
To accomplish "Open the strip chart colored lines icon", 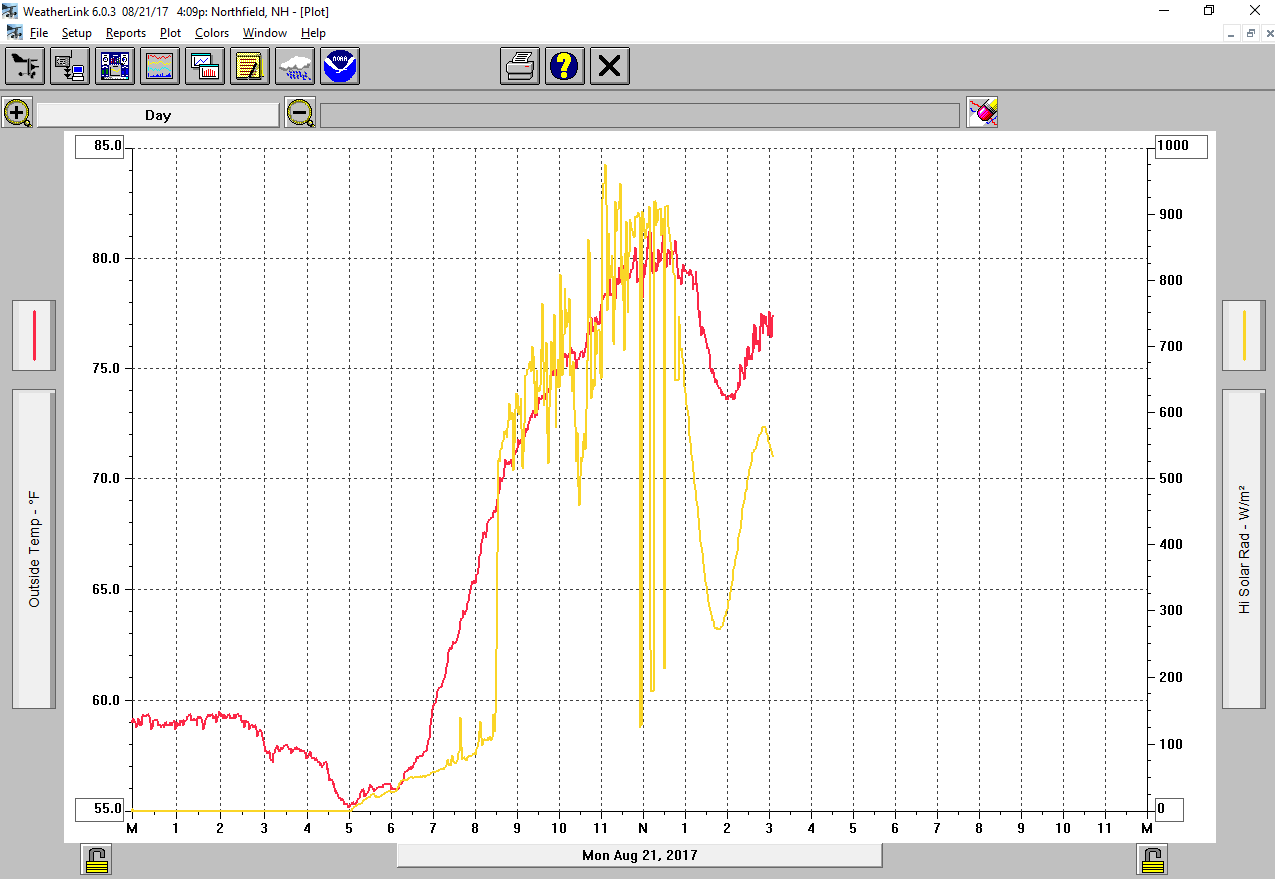I will click(x=159, y=67).
